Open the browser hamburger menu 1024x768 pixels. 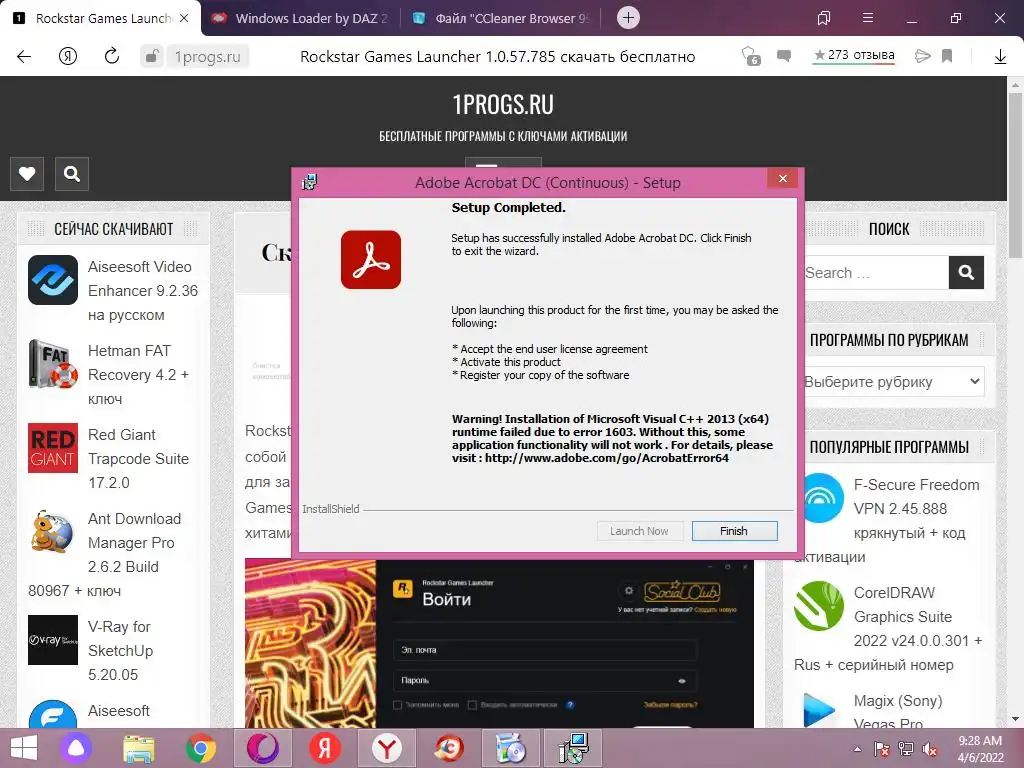click(x=868, y=18)
